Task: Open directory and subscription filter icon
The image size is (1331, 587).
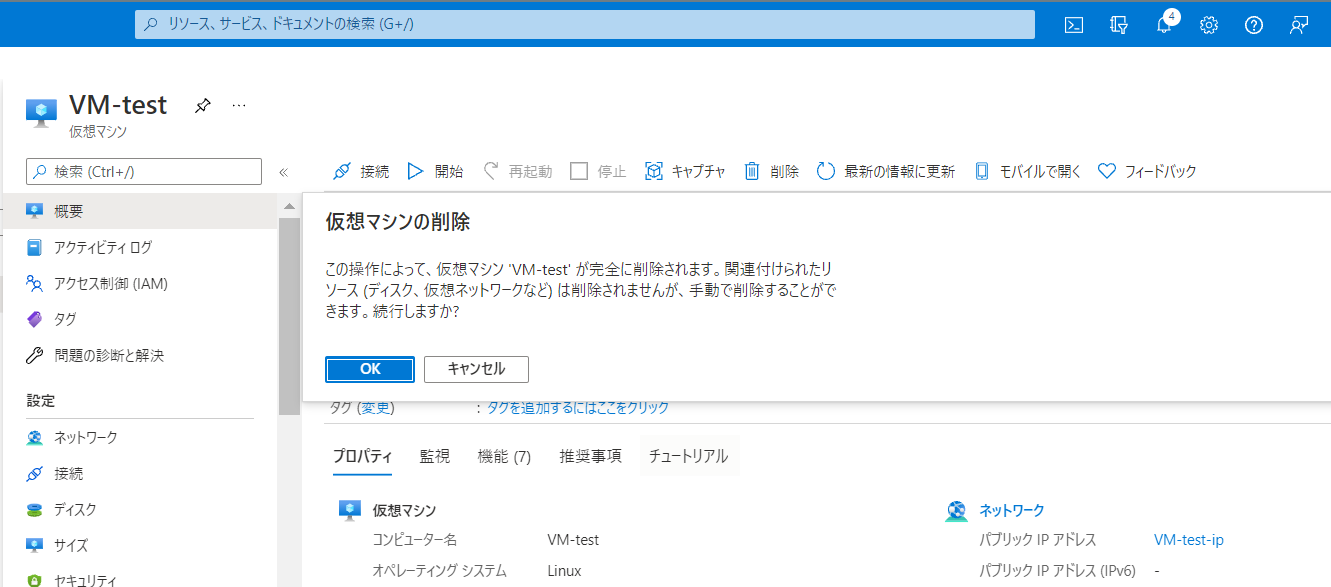Action: [x=1119, y=25]
